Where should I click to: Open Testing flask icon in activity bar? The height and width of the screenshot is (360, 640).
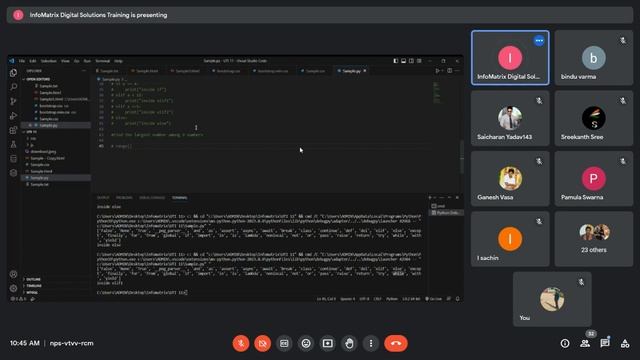[x=13, y=144]
